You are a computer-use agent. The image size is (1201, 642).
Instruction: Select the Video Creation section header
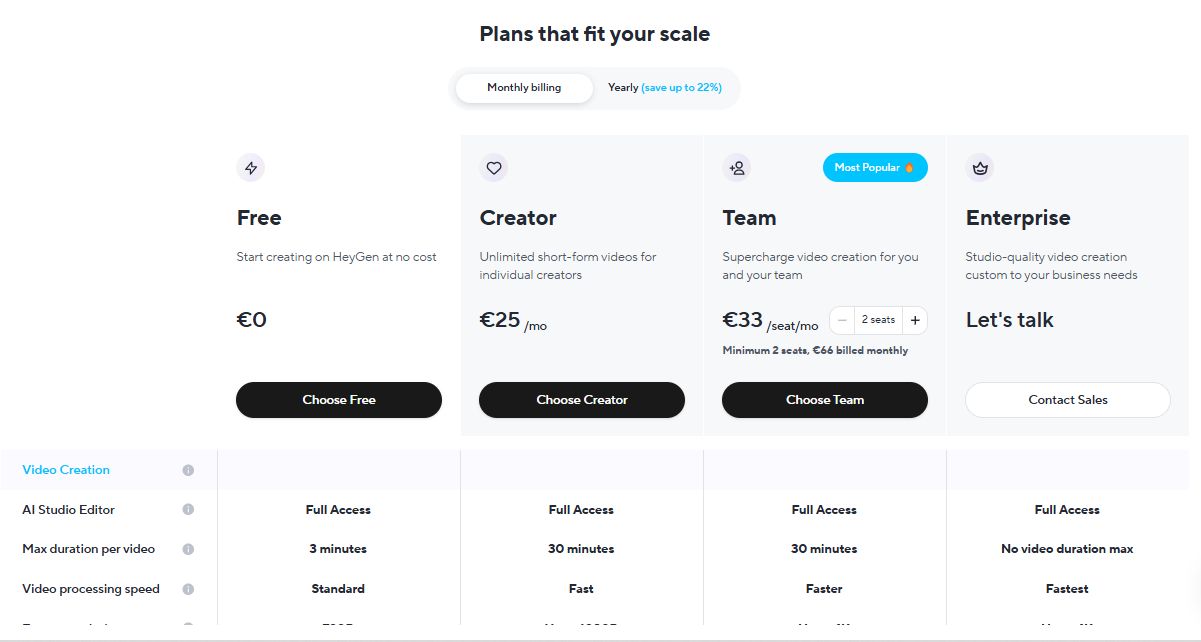[66, 470]
